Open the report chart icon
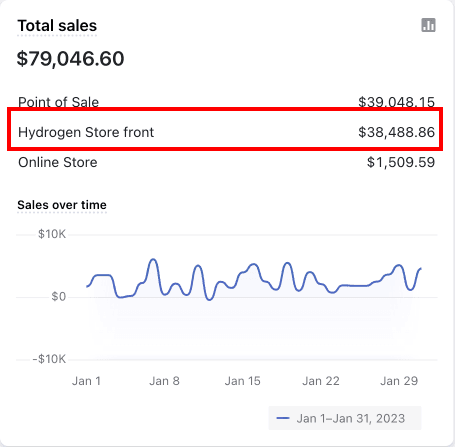 pos(428,25)
